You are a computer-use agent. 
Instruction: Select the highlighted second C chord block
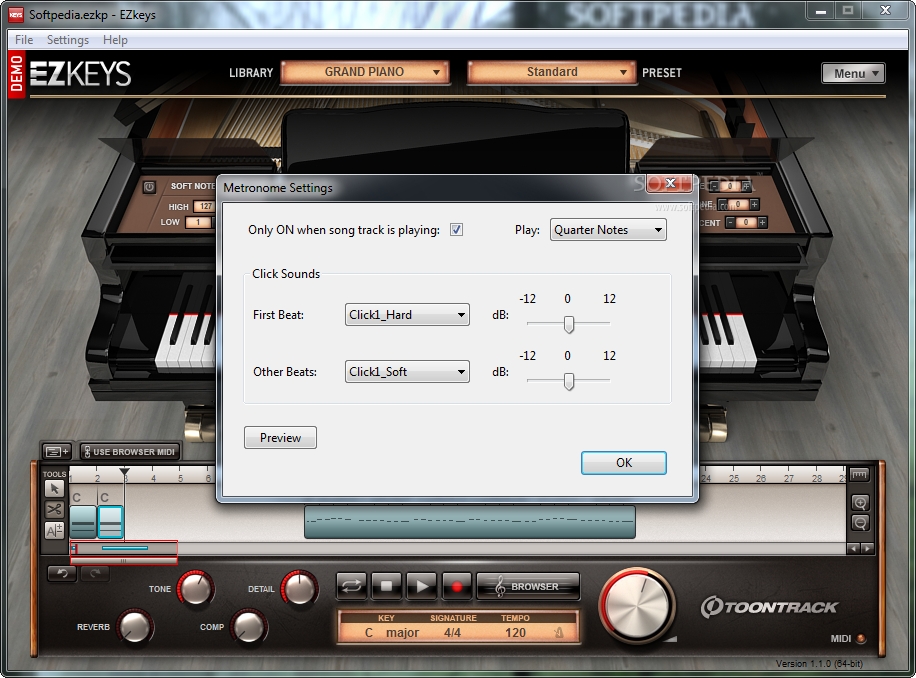click(110, 521)
